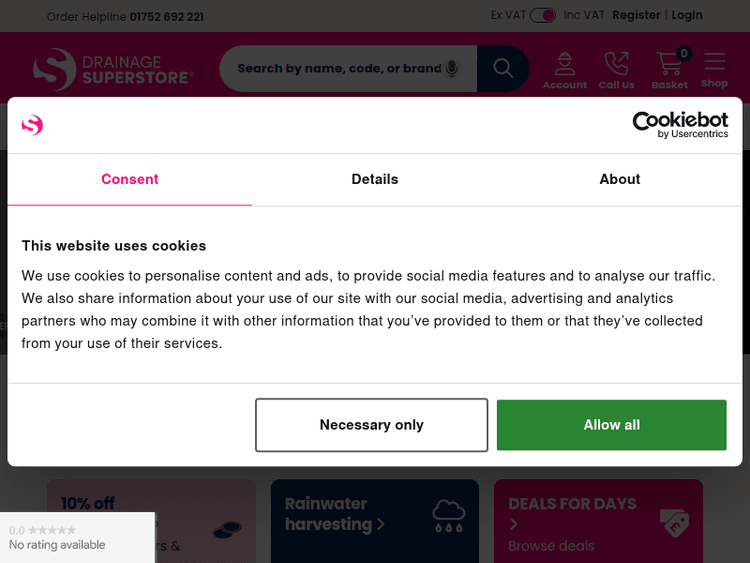Viewport: 750px width, 563px height.
Task: Click the Login link
Action: click(687, 15)
